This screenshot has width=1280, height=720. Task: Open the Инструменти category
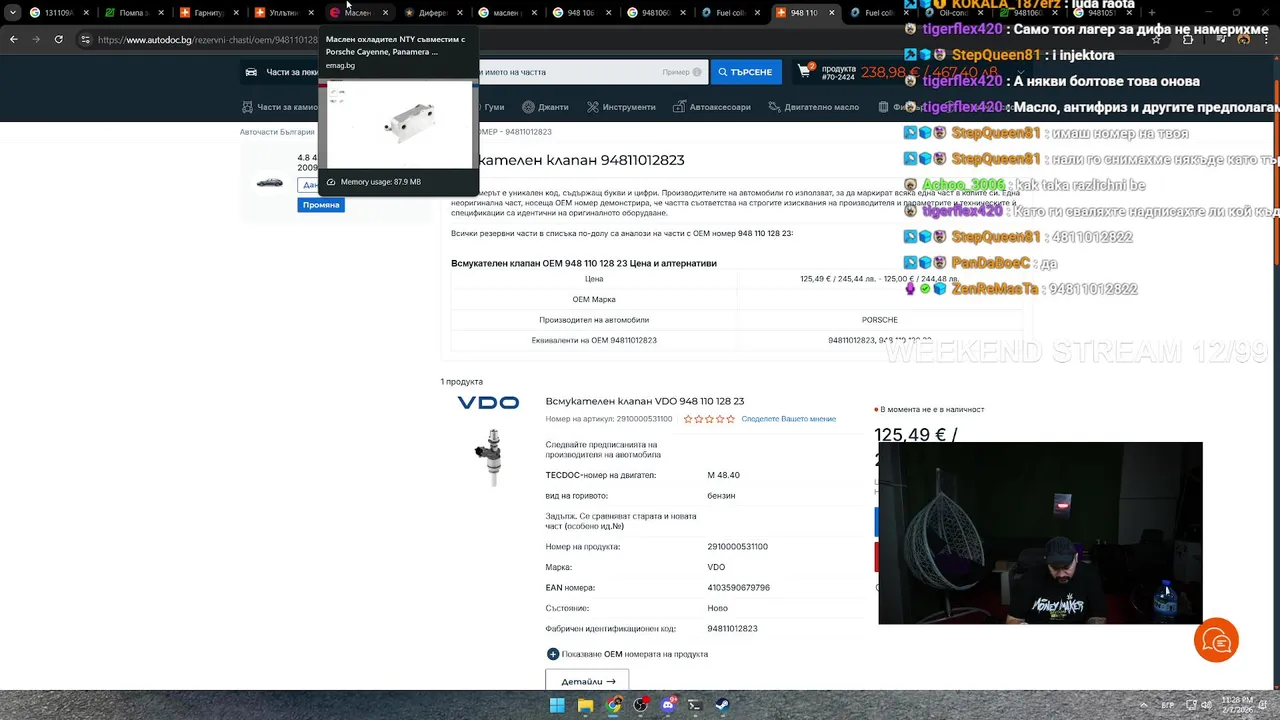click(x=629, y=107)
